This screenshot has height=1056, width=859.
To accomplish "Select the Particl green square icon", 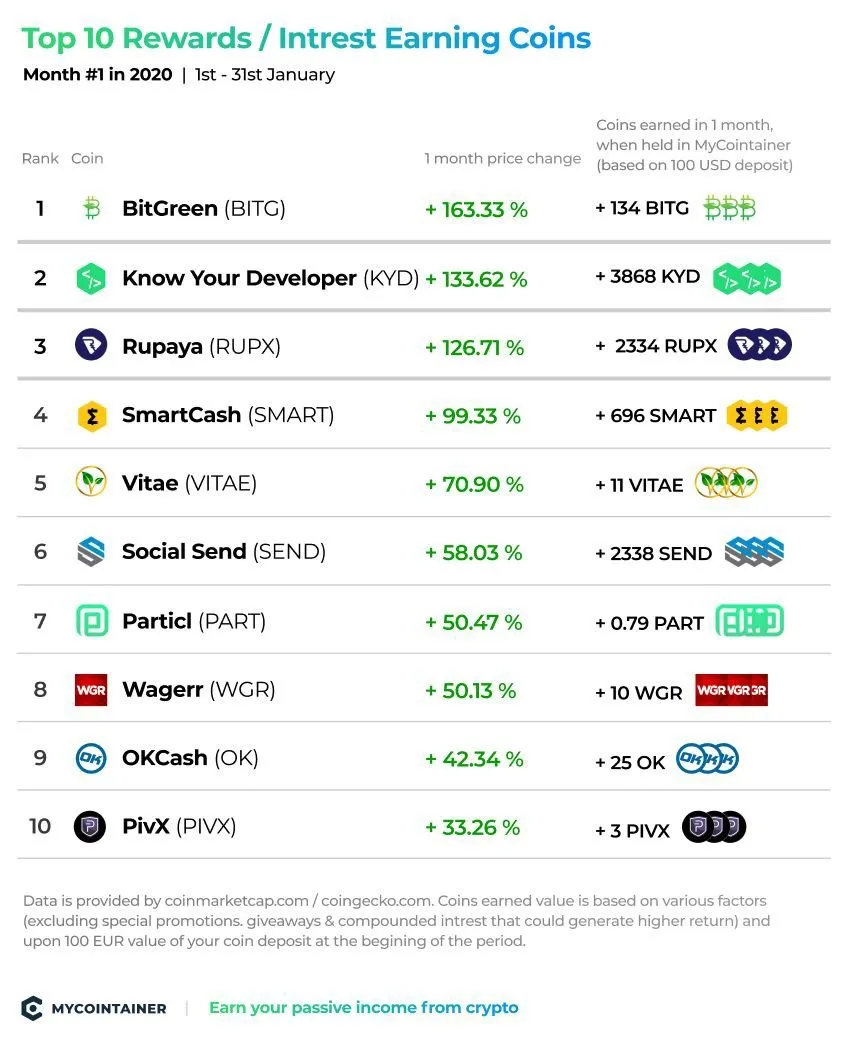I will (92, 620).
